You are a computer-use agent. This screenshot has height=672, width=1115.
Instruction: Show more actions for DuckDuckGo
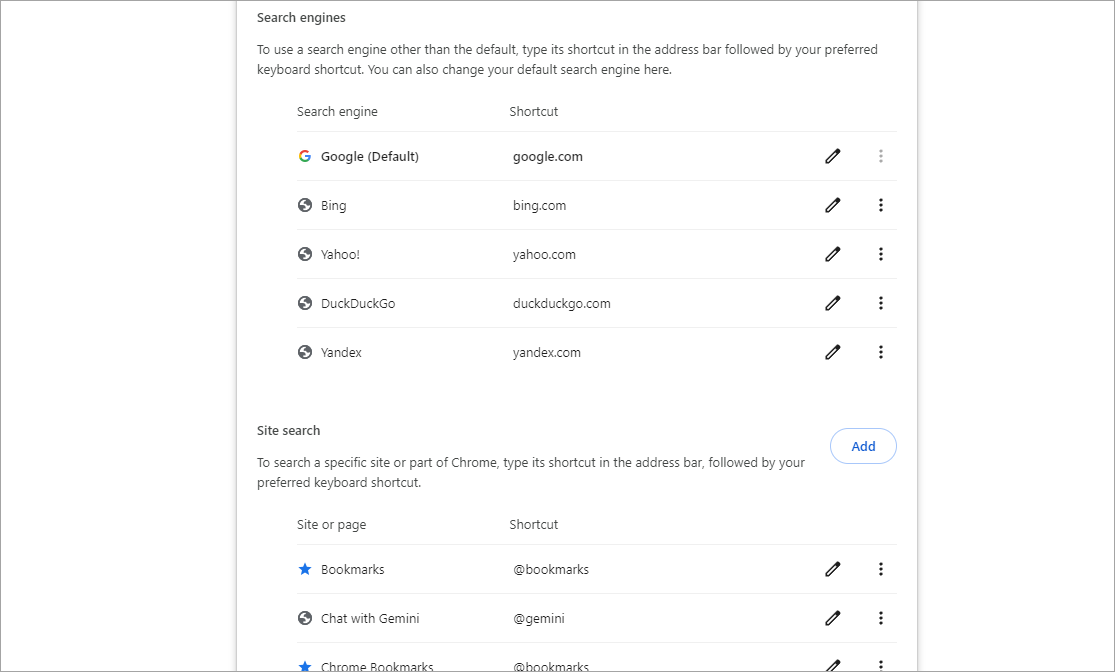click(881, 303)
